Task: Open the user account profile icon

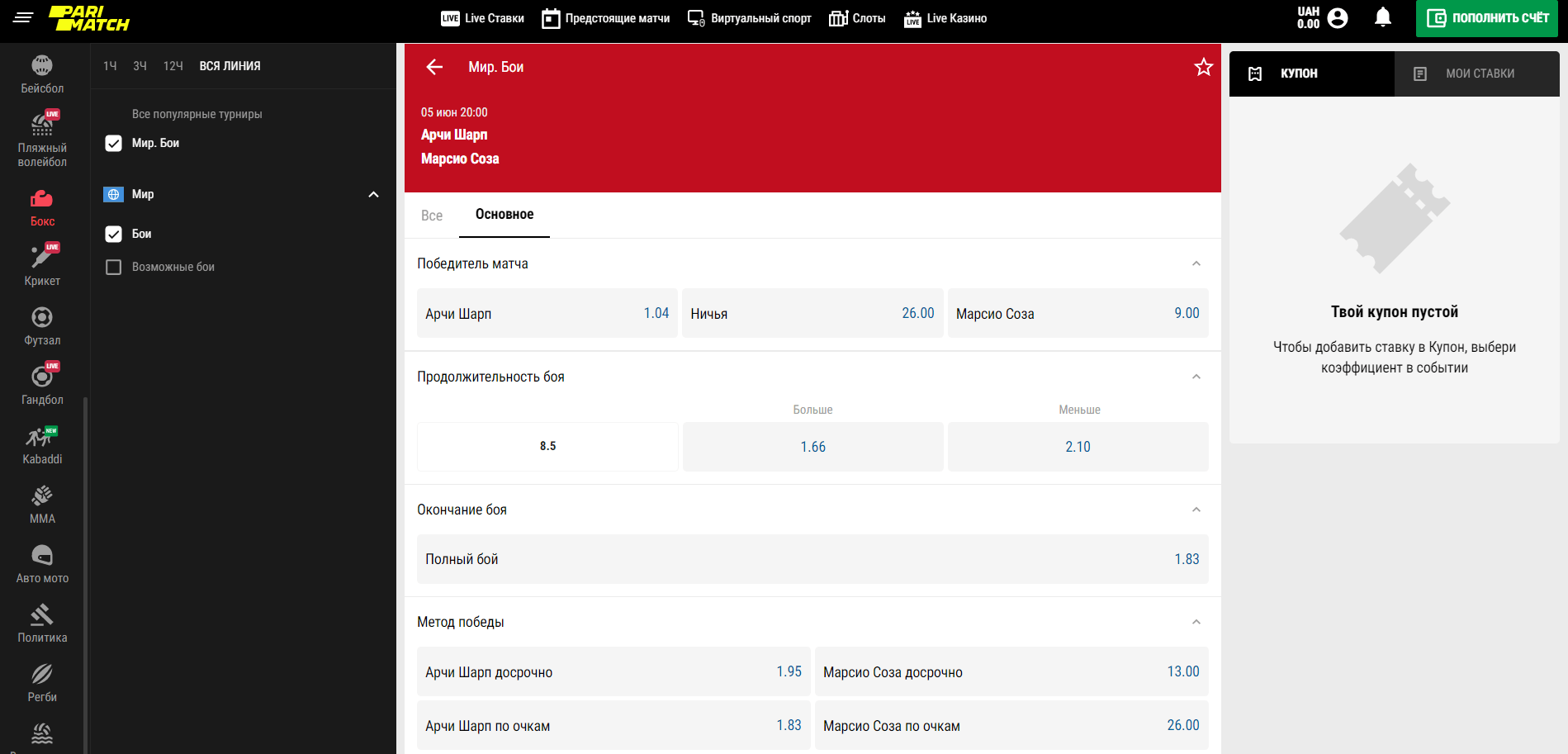Action: click(x=1338, y=18)
